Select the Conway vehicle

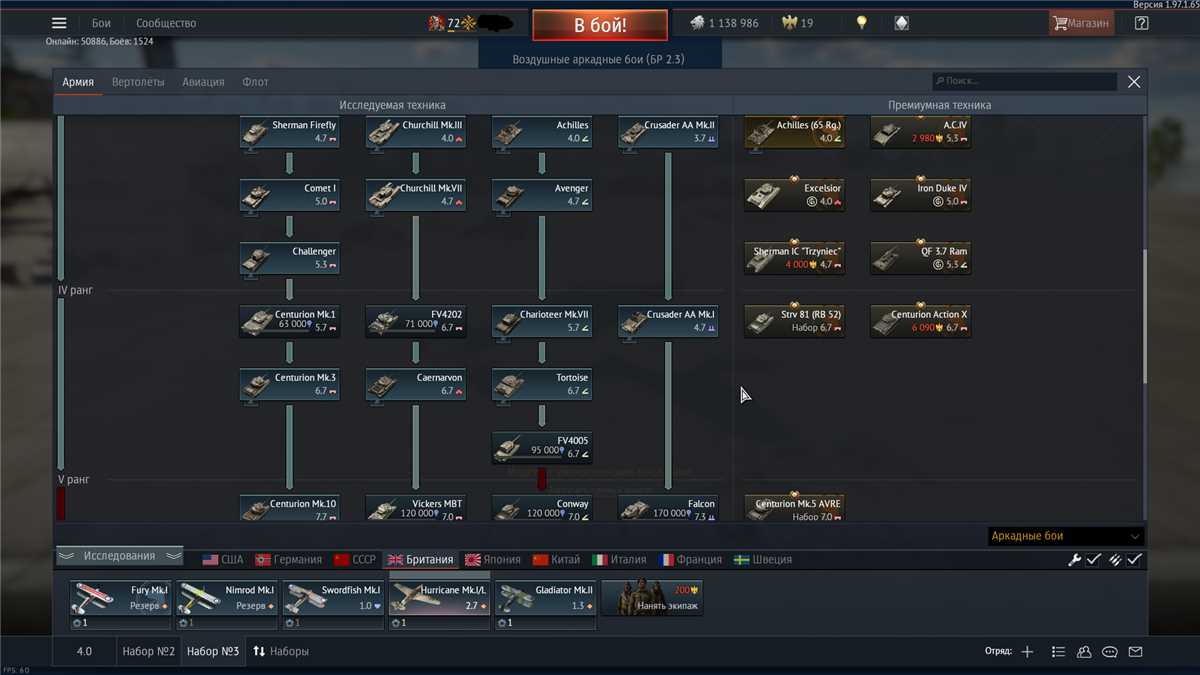[542, 508]
